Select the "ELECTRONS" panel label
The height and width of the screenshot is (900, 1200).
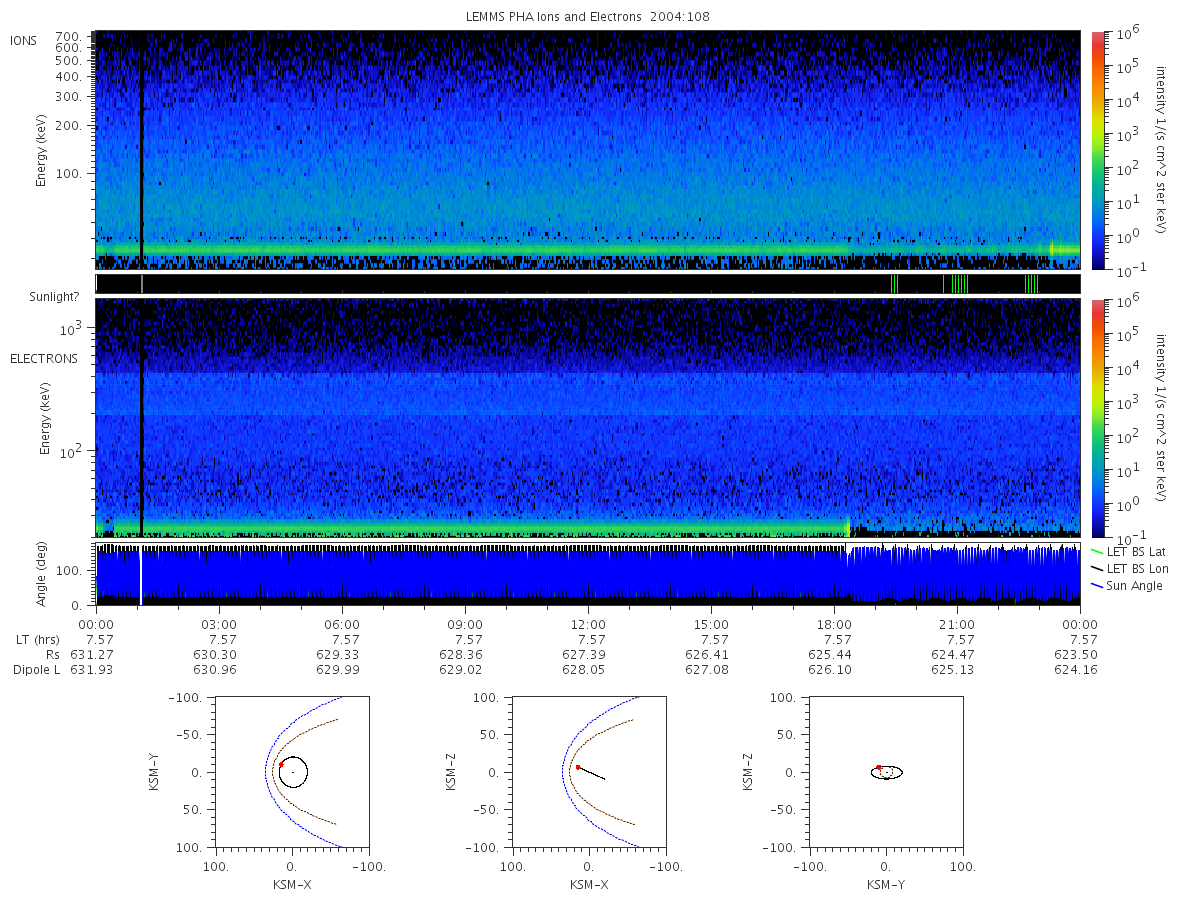pos(44,358)
